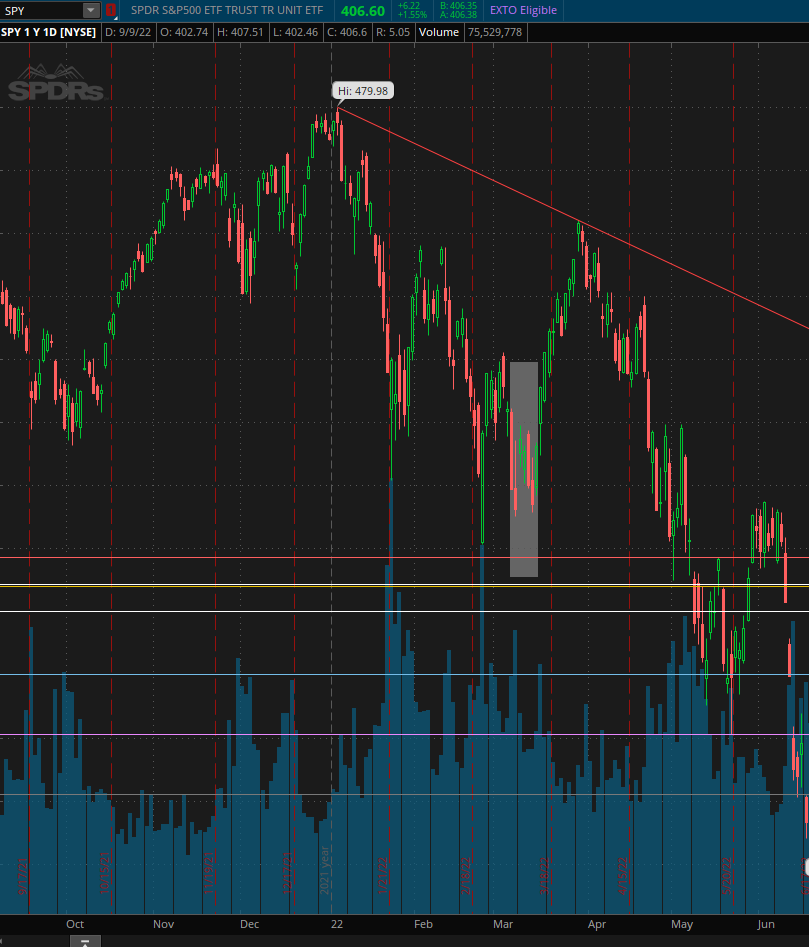Click the ask price A: 406.38
The height and width of the screenshot is (947, 809).
pyautogui.click(x=458, y=14)
